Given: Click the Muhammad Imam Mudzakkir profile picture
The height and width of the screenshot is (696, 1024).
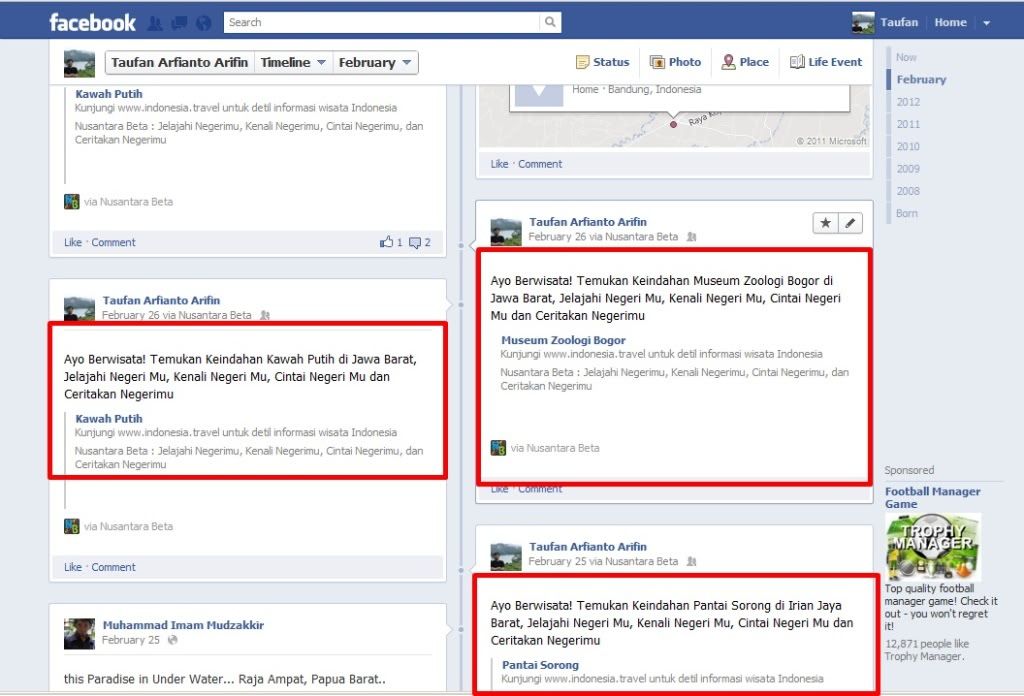Looking at the screenshot, I should coord(79,634).
